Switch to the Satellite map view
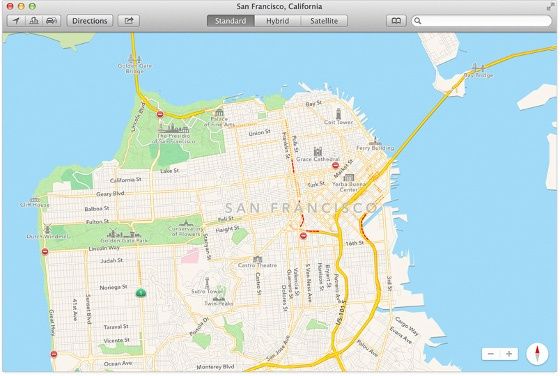560x376 pixels. (324, 21)
